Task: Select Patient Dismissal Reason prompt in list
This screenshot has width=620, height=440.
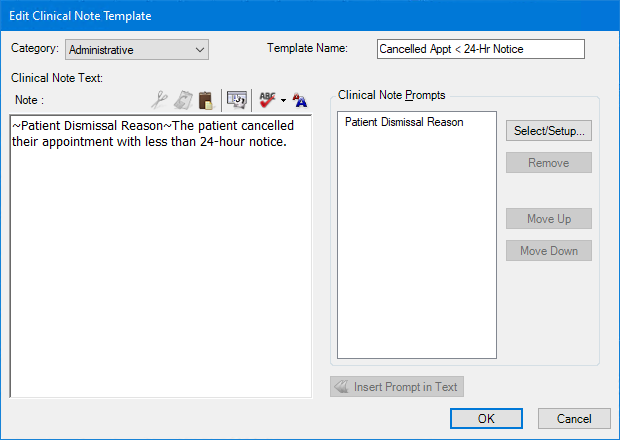Action: 404,122
